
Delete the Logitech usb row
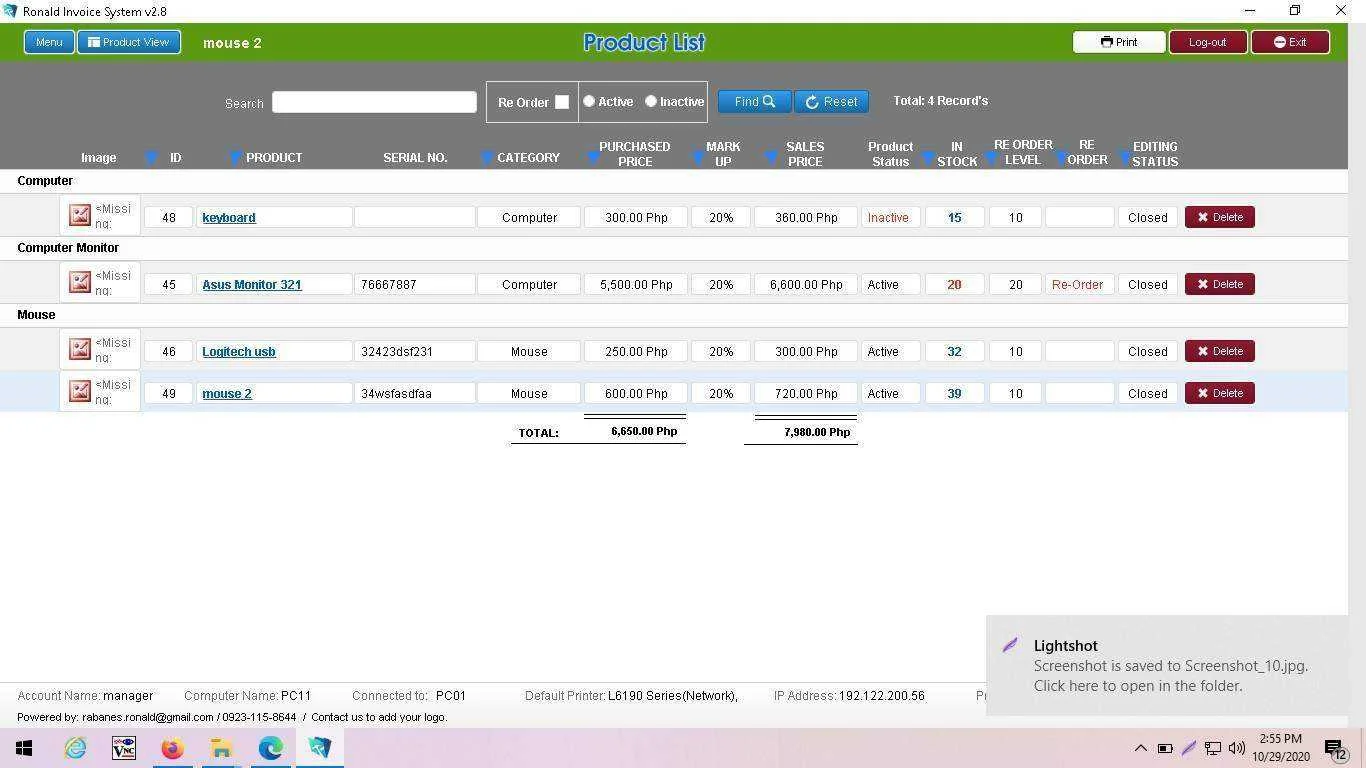pos(1220,351)
